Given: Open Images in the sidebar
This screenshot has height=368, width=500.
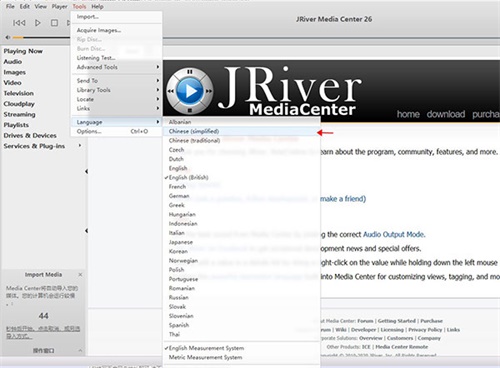Looking at the screenshot, I should click(x=14, y=72).
